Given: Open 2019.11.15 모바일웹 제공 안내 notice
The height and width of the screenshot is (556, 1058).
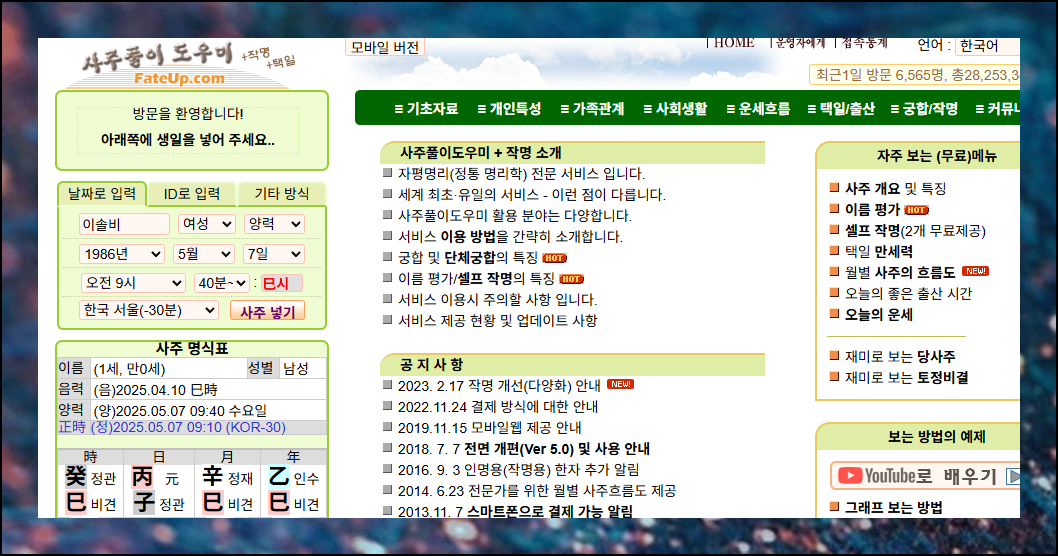Looking at the screenshot, I should (489, 428).
